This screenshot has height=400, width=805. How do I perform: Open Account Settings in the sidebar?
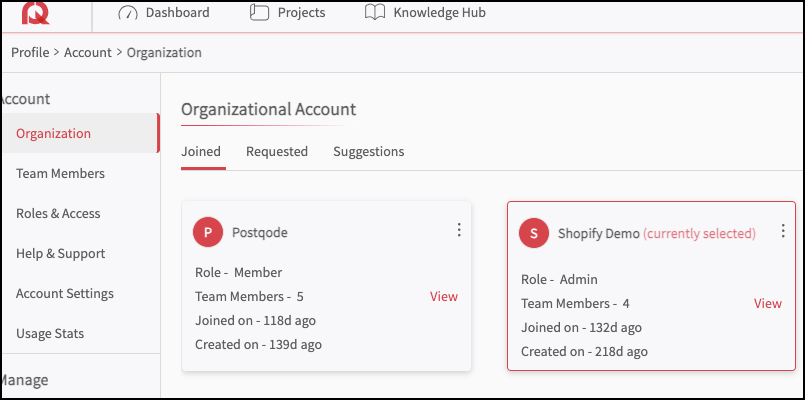click(65, 294)
